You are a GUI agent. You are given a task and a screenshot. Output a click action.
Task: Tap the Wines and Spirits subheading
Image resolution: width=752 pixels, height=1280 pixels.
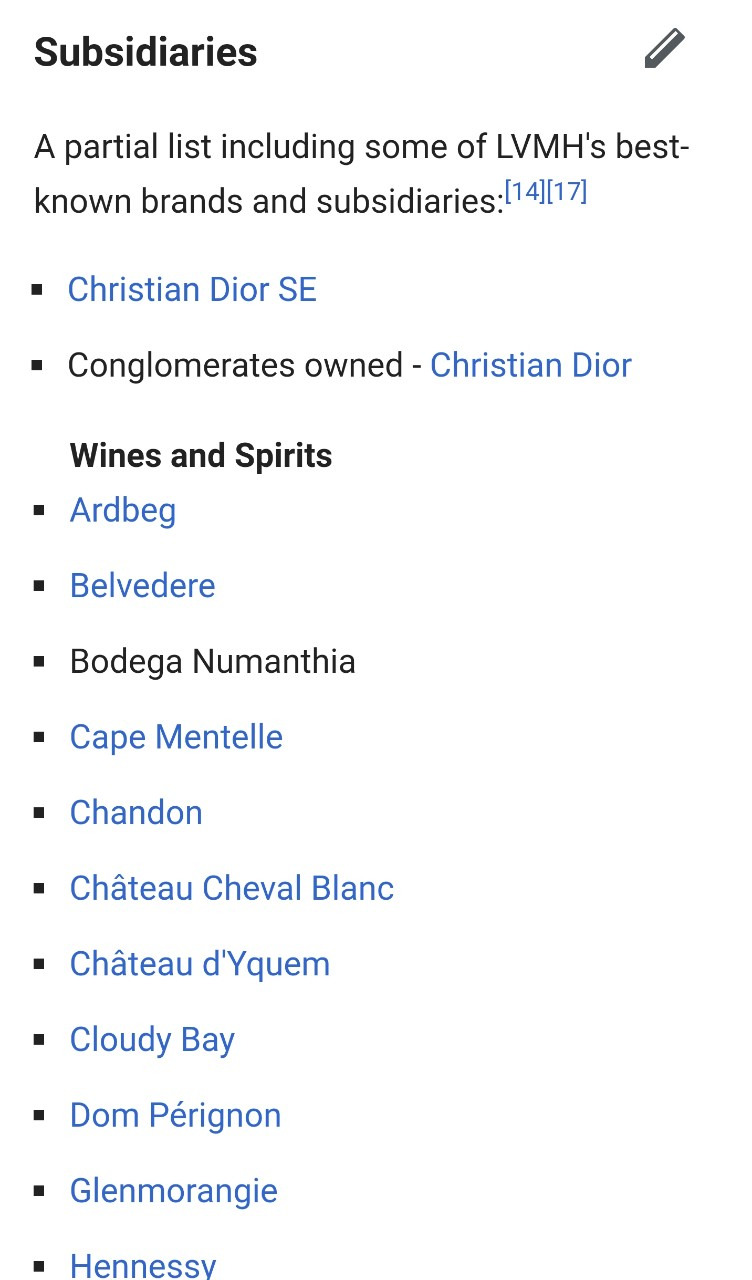click(x=201, y=456)
